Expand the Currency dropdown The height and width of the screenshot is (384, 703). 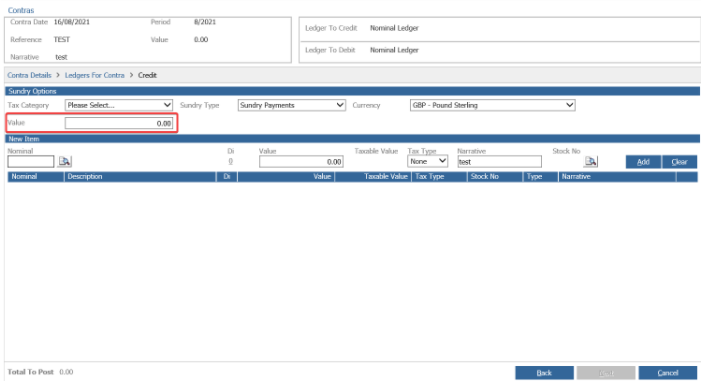(x=492, y=105)
